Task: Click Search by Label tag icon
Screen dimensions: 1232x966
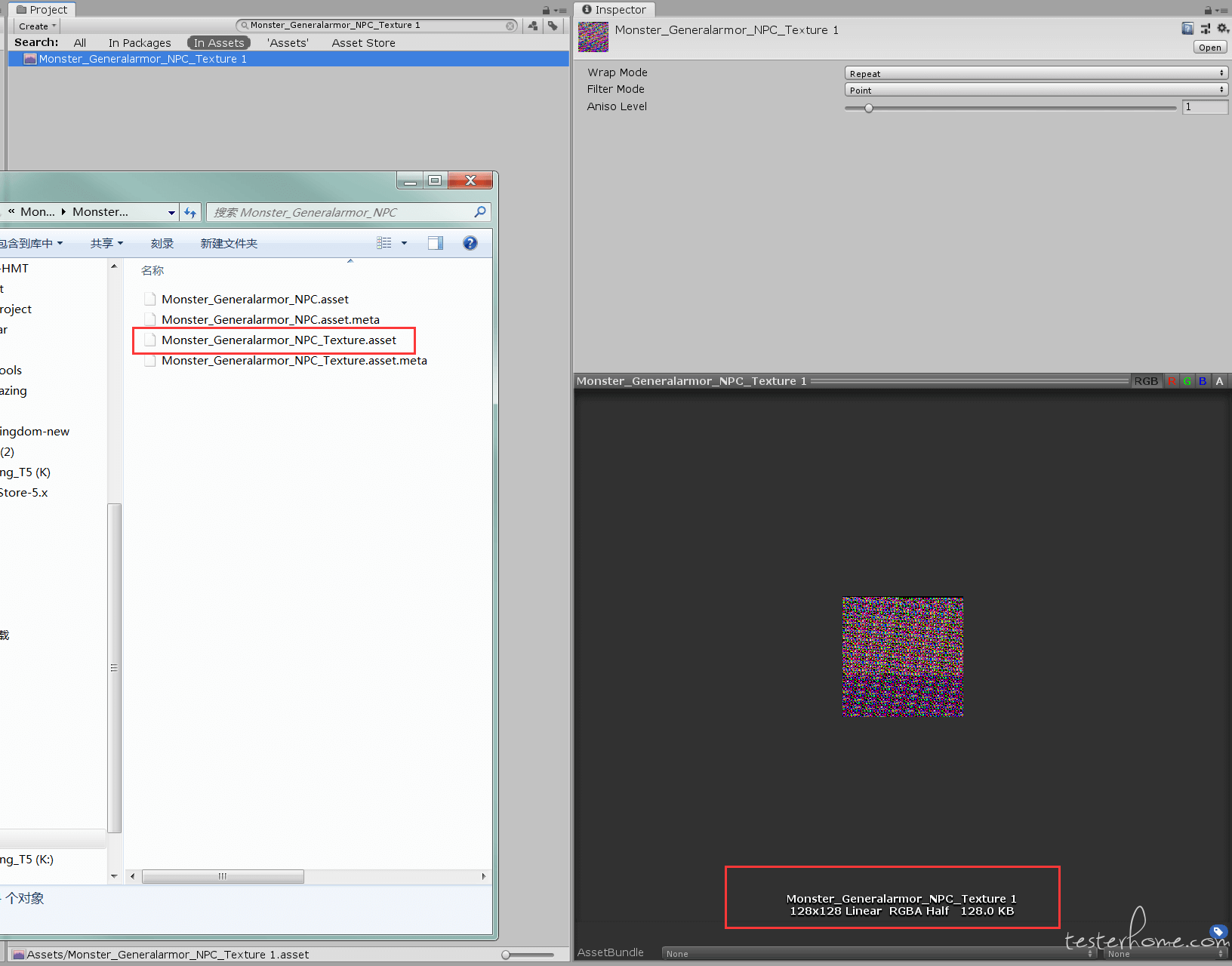Action: (x=553, y=26)
